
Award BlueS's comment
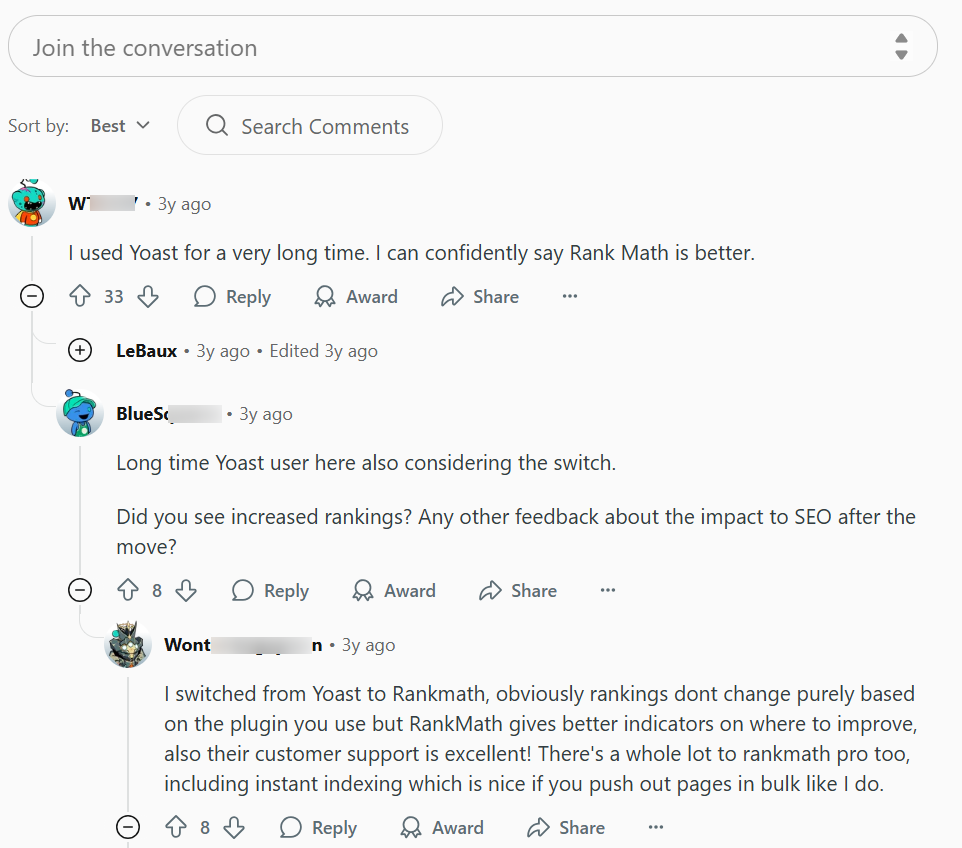click(x=393, y=590)
